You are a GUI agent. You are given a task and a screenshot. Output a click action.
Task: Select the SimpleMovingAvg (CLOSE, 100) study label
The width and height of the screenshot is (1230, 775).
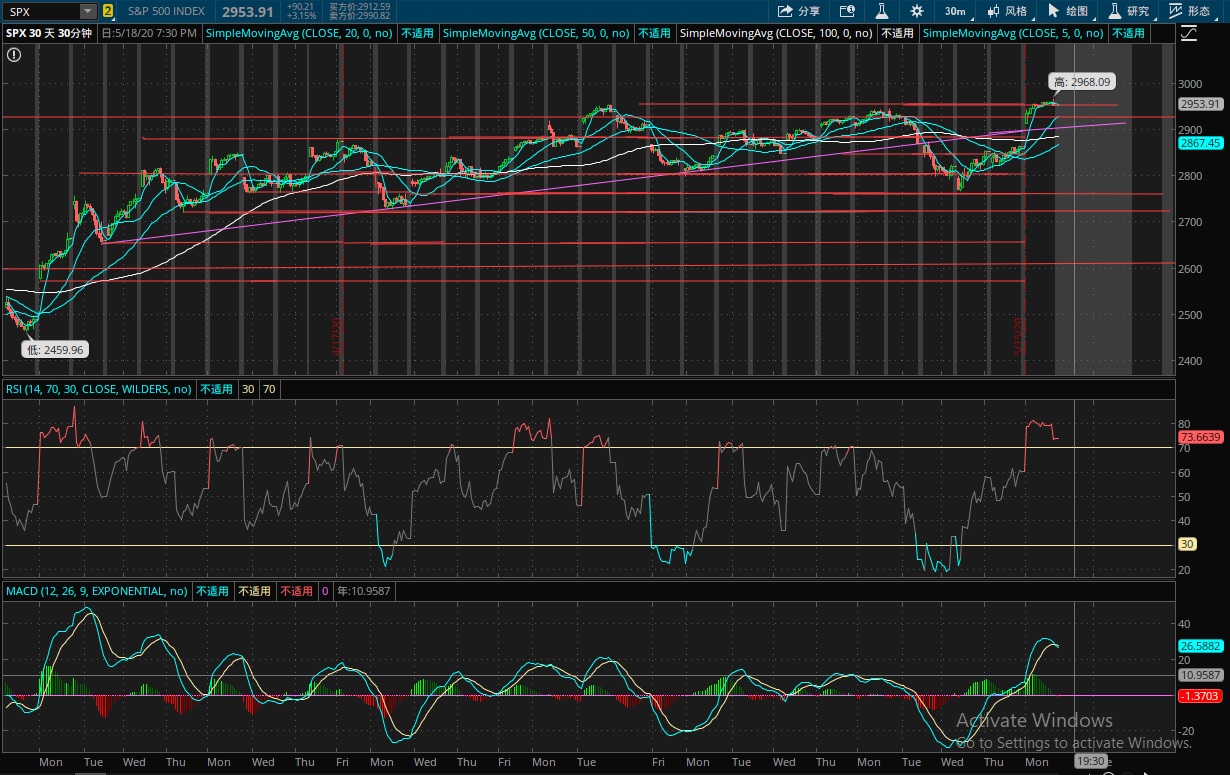776,33
